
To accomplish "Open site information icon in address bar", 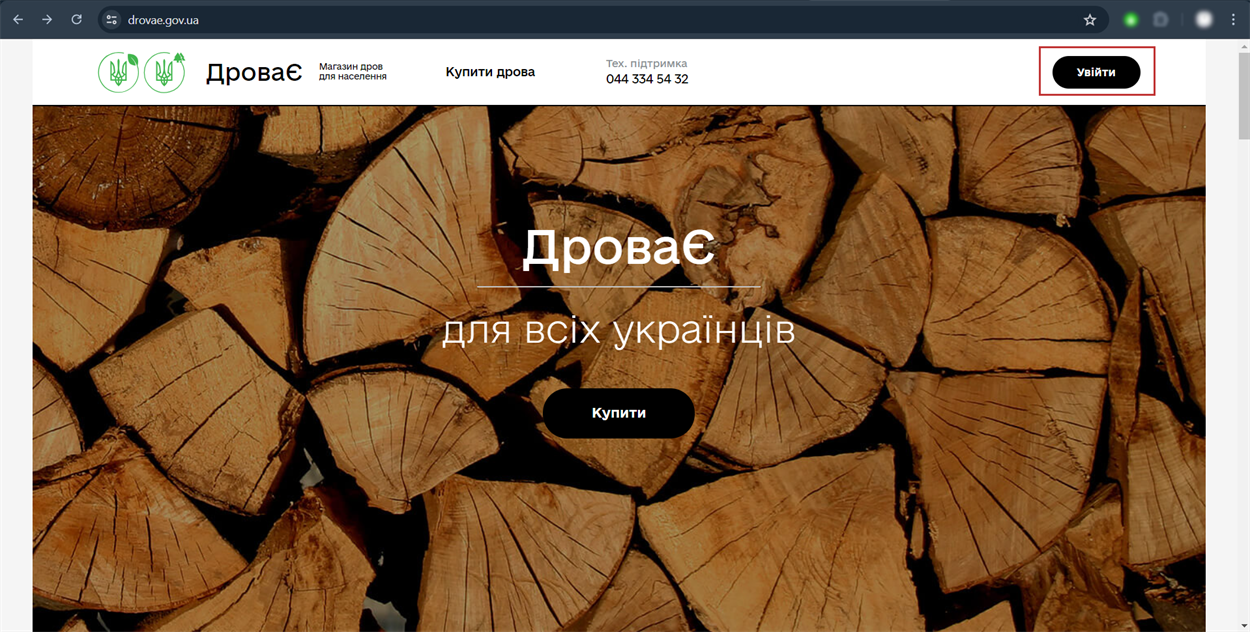I will point(112,19).
